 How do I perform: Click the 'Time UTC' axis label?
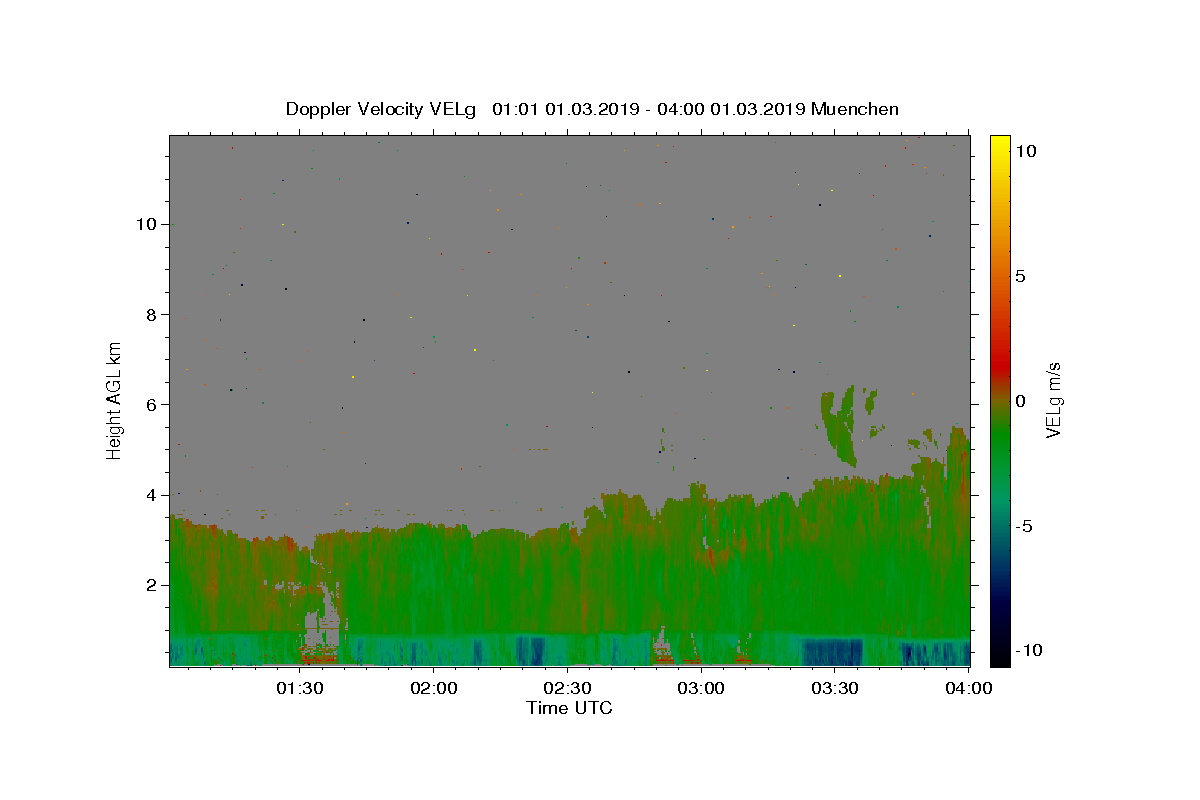pos(569,708)
